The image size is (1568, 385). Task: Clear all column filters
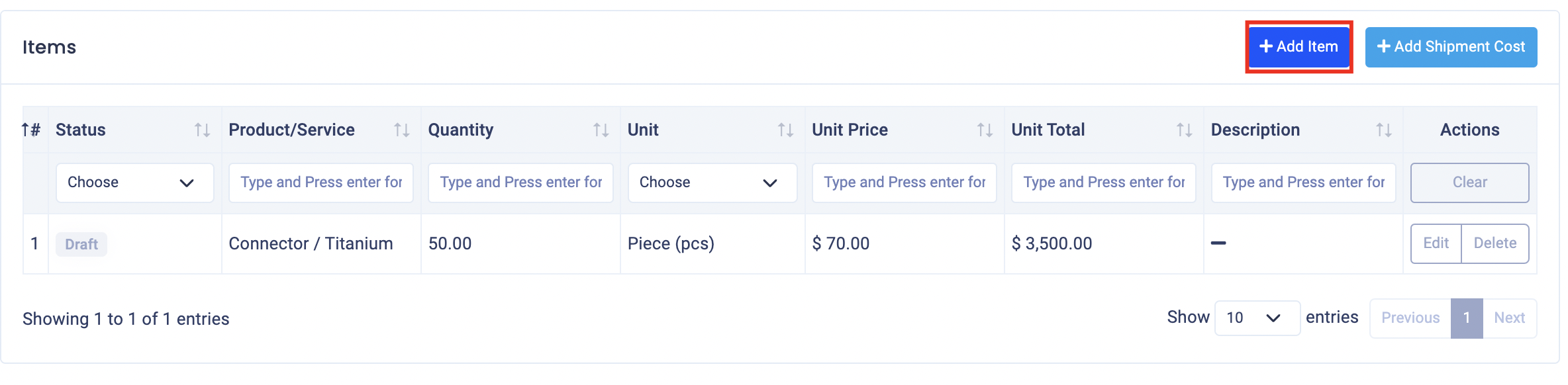(x=1469, y=183)
